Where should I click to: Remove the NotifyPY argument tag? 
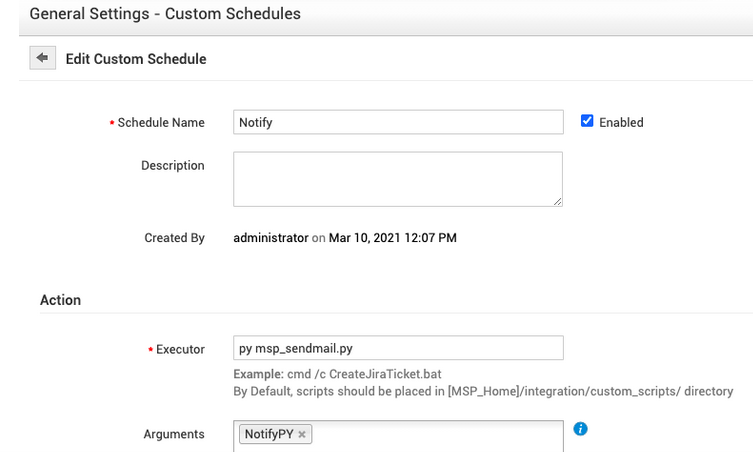click(302, 435)
